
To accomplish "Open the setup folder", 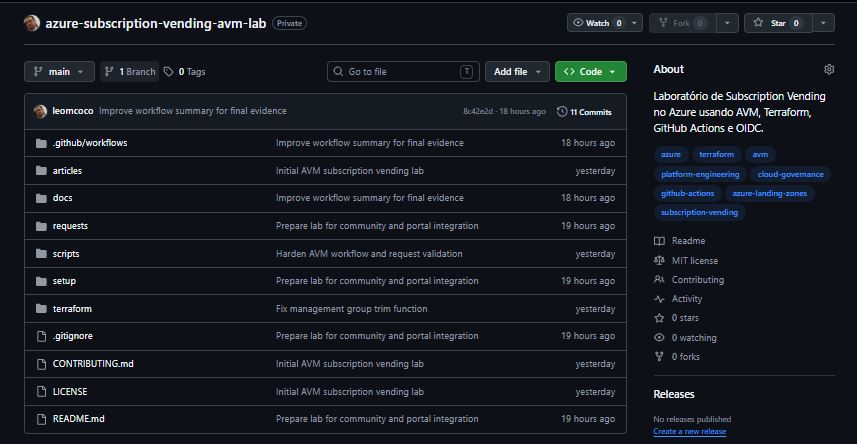I will (x=64, y=281).
